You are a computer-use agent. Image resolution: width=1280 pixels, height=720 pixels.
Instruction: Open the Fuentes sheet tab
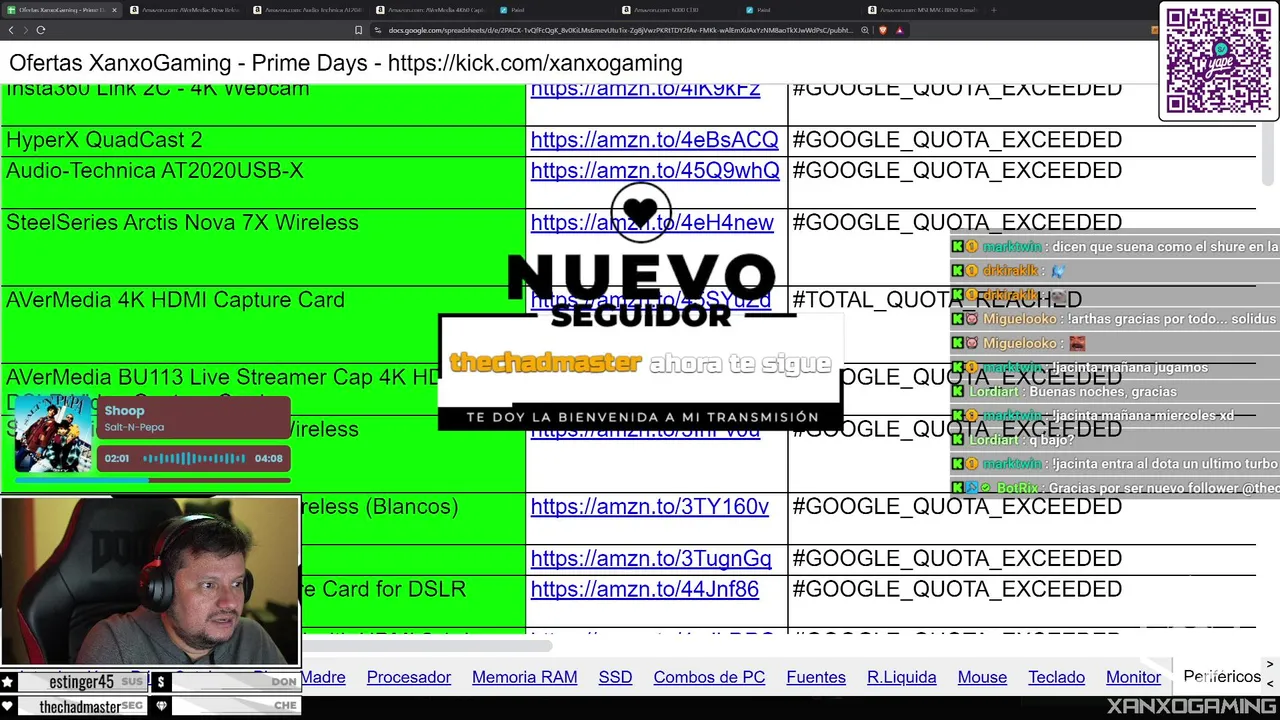point(816,677)
